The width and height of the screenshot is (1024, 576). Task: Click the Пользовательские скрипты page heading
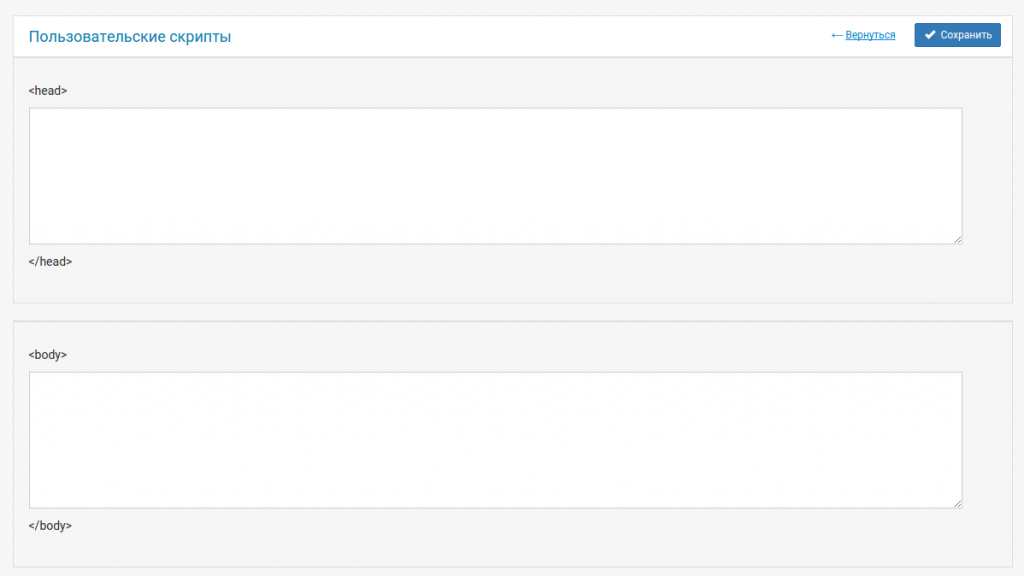130,37
